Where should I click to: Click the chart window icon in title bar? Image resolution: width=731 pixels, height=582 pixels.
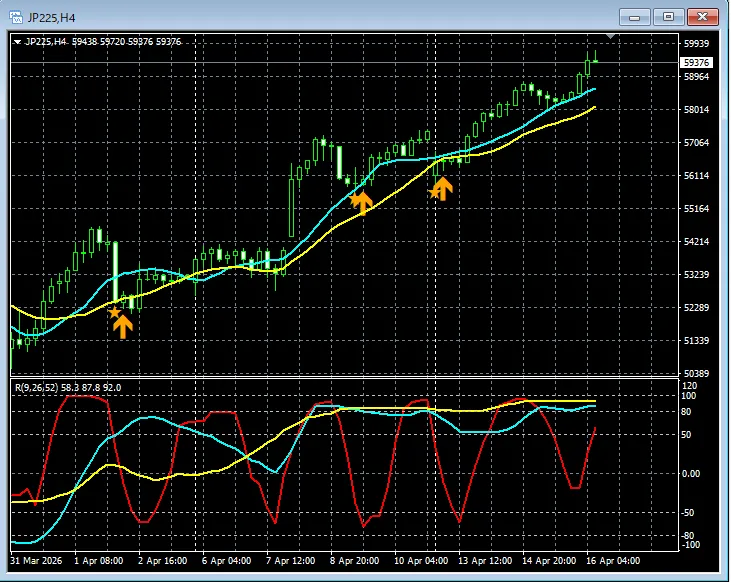click(15, 16)
